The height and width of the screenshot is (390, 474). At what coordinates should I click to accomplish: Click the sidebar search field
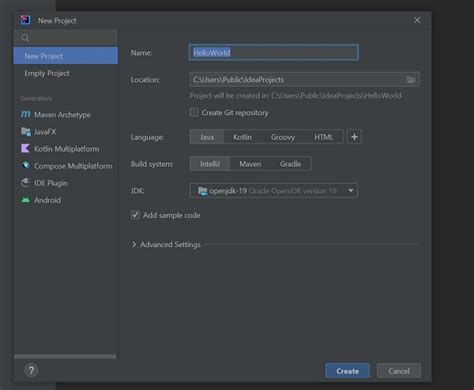pos(66,38)
